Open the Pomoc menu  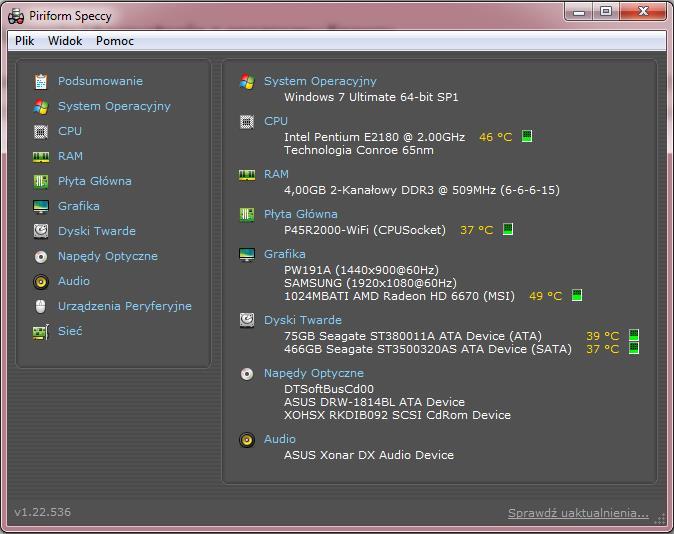115,41
